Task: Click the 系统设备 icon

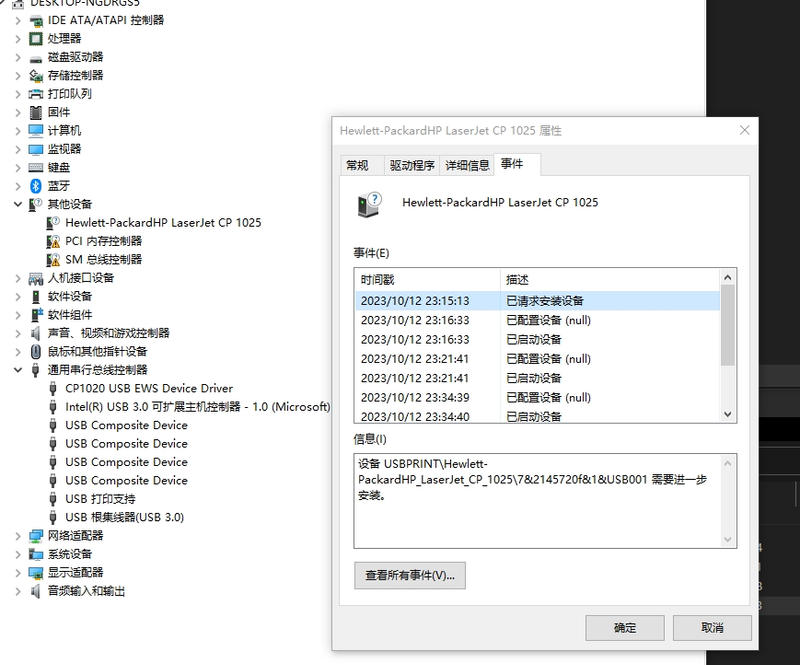Action: click(36, 554)
